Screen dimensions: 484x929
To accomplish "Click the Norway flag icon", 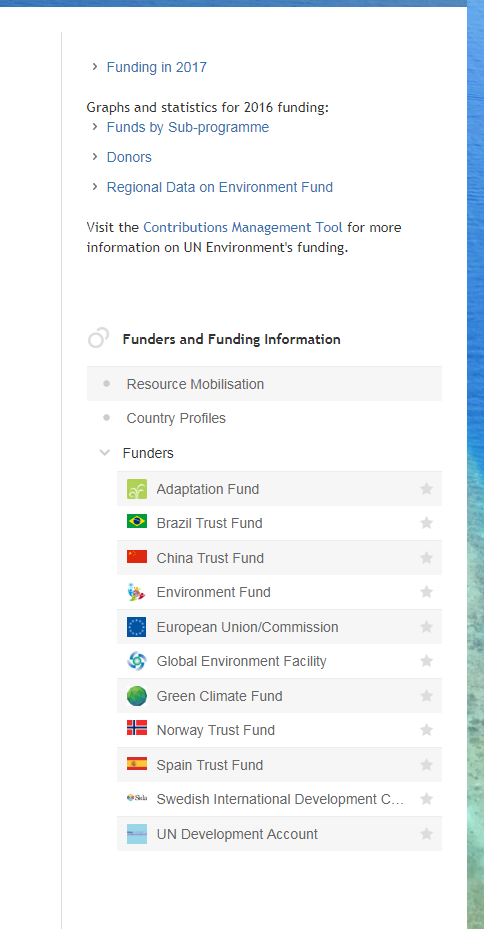I will [x=137, y=728].
